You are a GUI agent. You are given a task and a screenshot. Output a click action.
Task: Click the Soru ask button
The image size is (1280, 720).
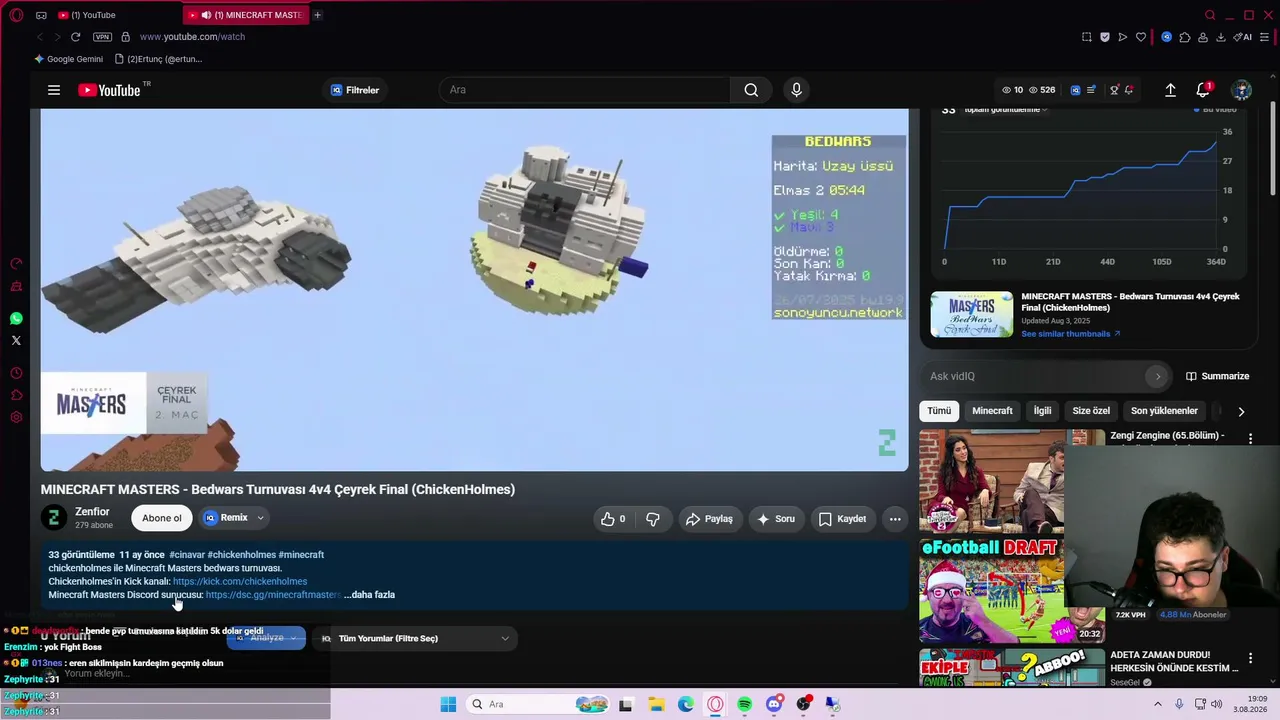[776, 519]
